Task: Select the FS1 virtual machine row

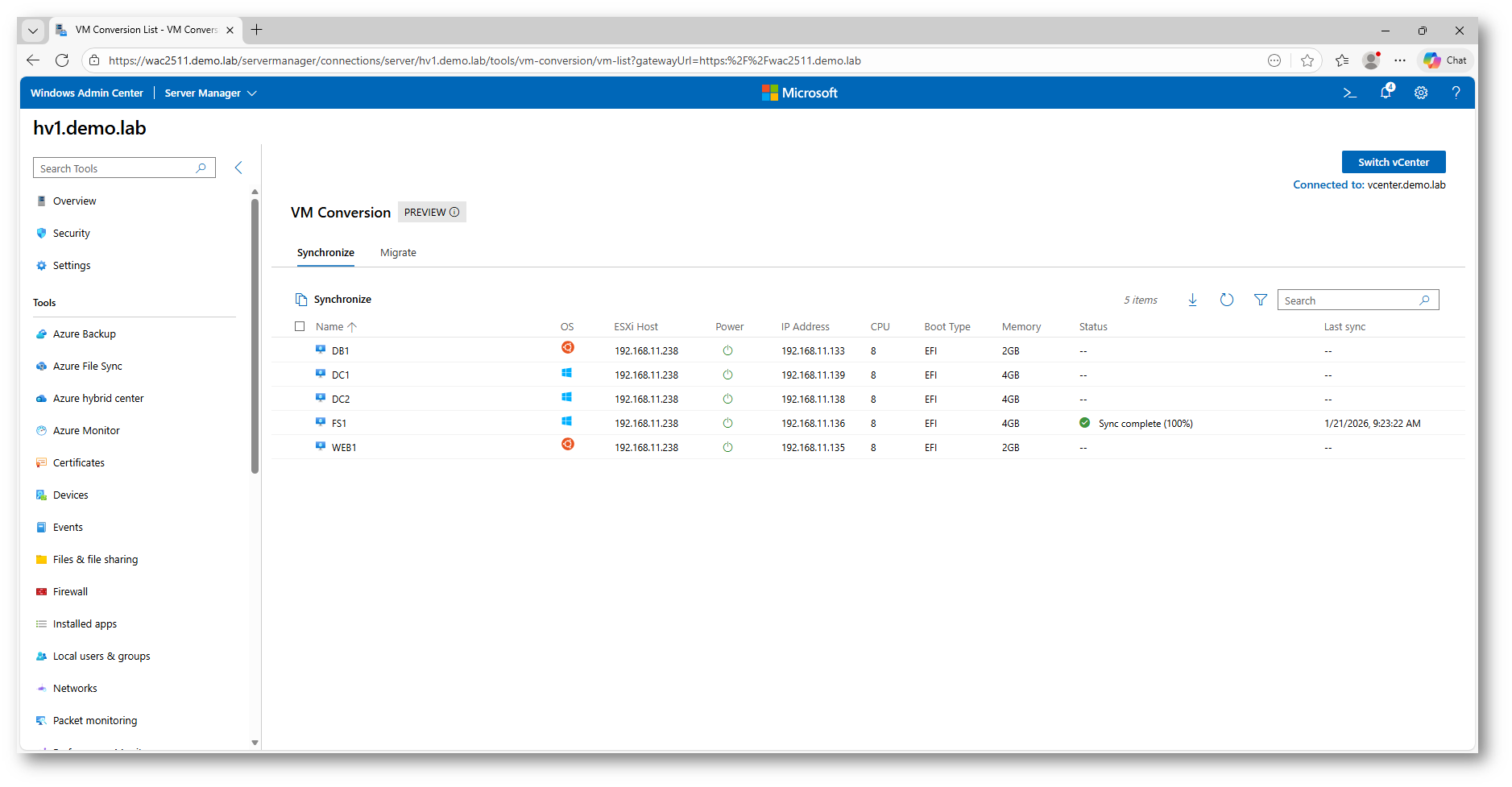Action: tap(339, 424)
